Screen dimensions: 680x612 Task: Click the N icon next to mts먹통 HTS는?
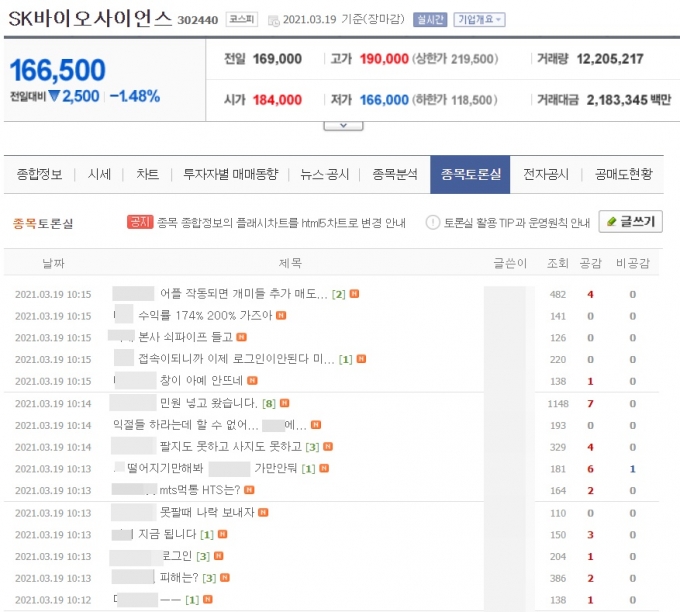263,490
